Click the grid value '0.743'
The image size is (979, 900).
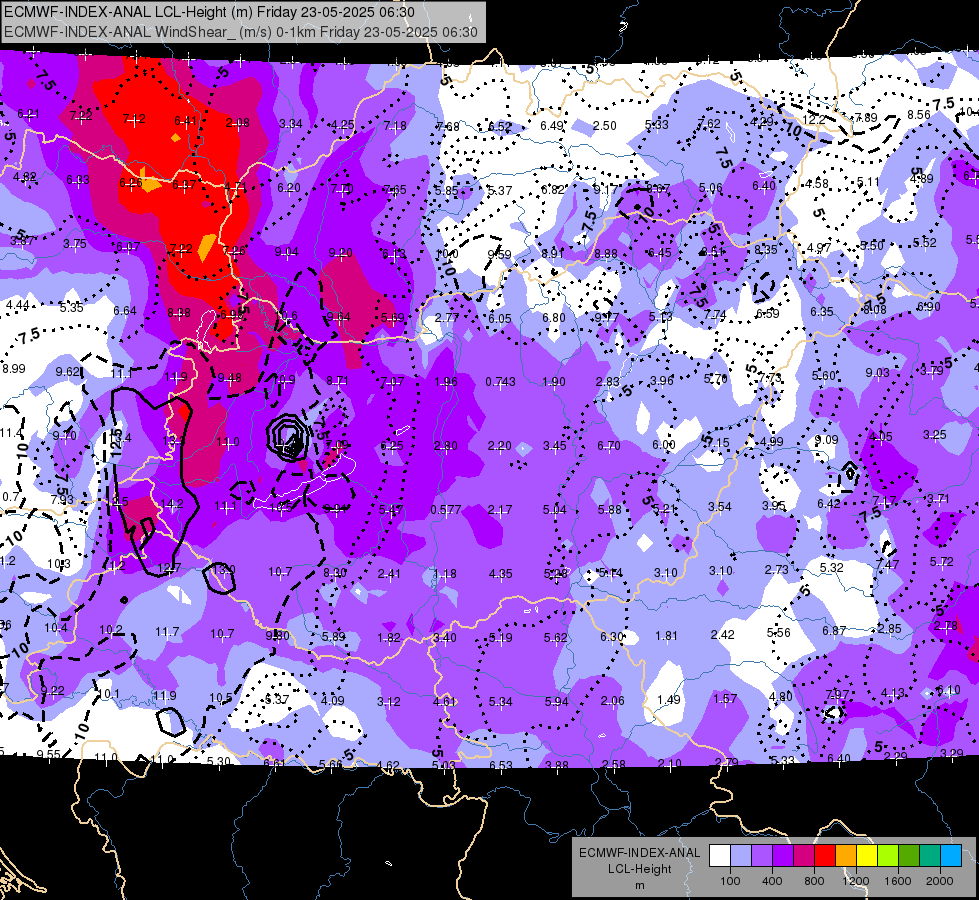coord(501,382)
